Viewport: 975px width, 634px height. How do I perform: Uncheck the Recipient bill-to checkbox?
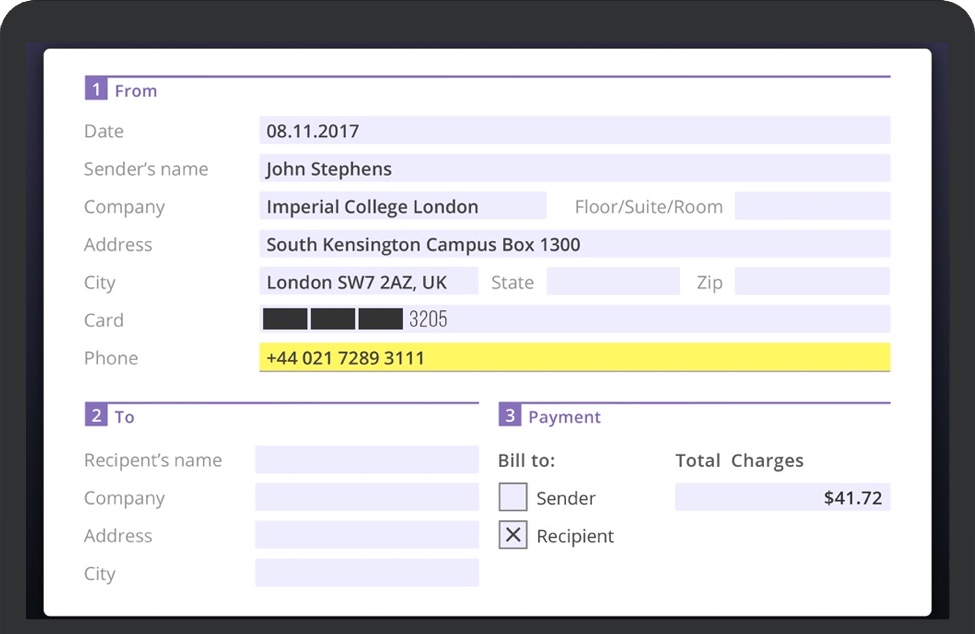click(x=513, y=535)
